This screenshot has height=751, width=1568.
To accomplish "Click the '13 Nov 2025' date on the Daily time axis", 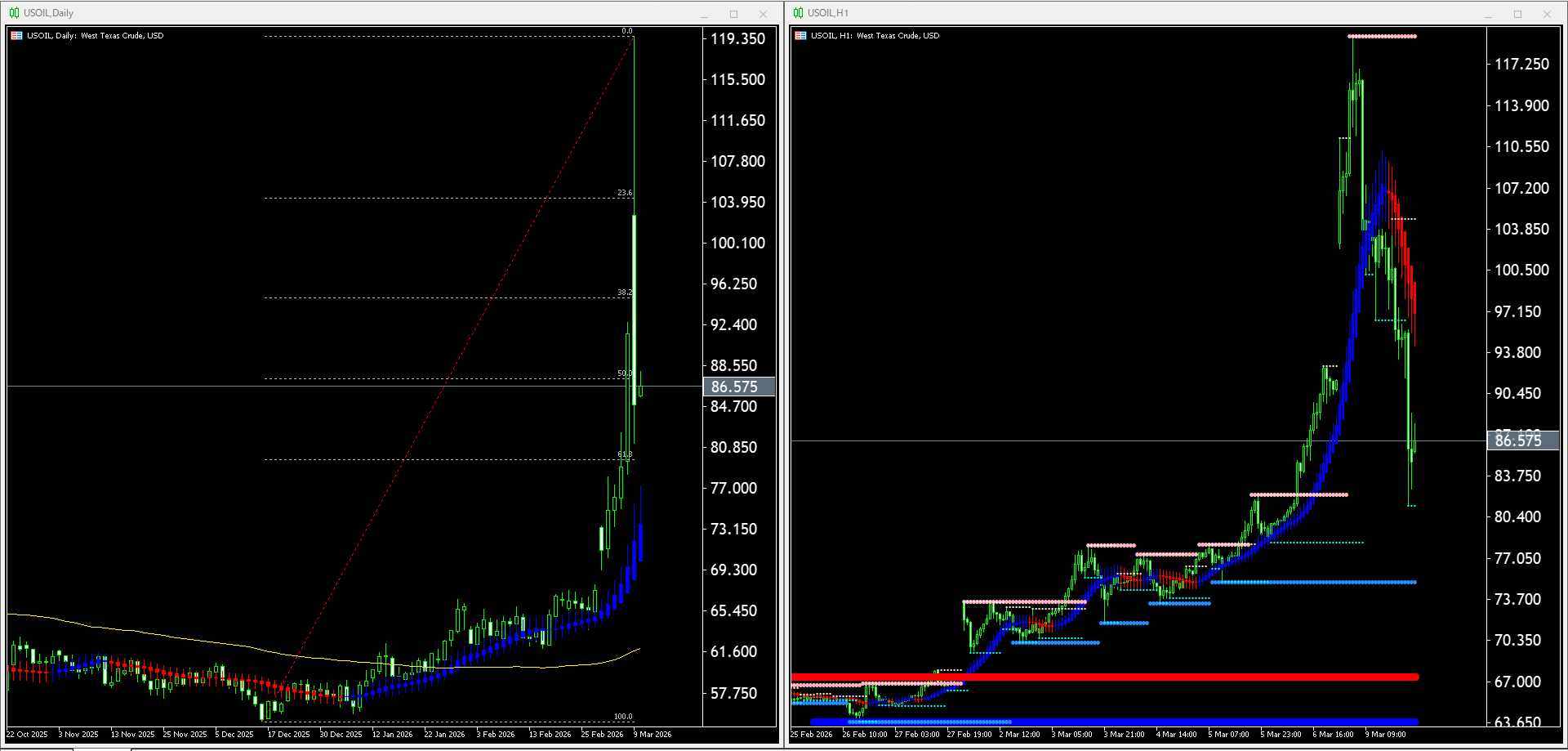I will (x=133, y=735).
